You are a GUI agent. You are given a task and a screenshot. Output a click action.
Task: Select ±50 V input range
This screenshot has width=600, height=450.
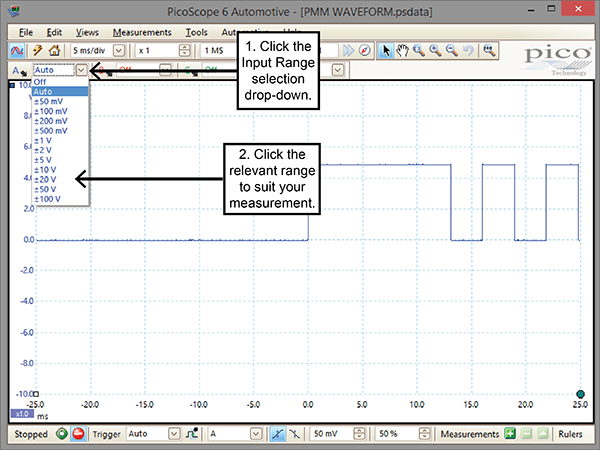pos(60,189)
